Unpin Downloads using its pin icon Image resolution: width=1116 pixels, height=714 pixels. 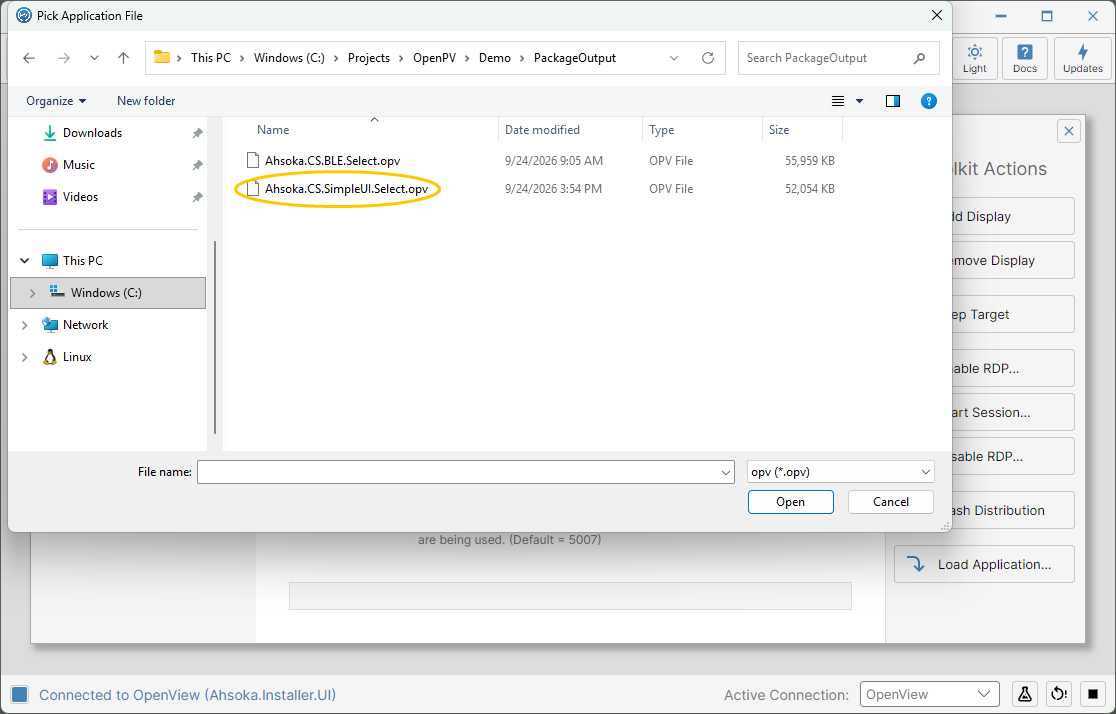pyautogui.click(x=197, y=133)
